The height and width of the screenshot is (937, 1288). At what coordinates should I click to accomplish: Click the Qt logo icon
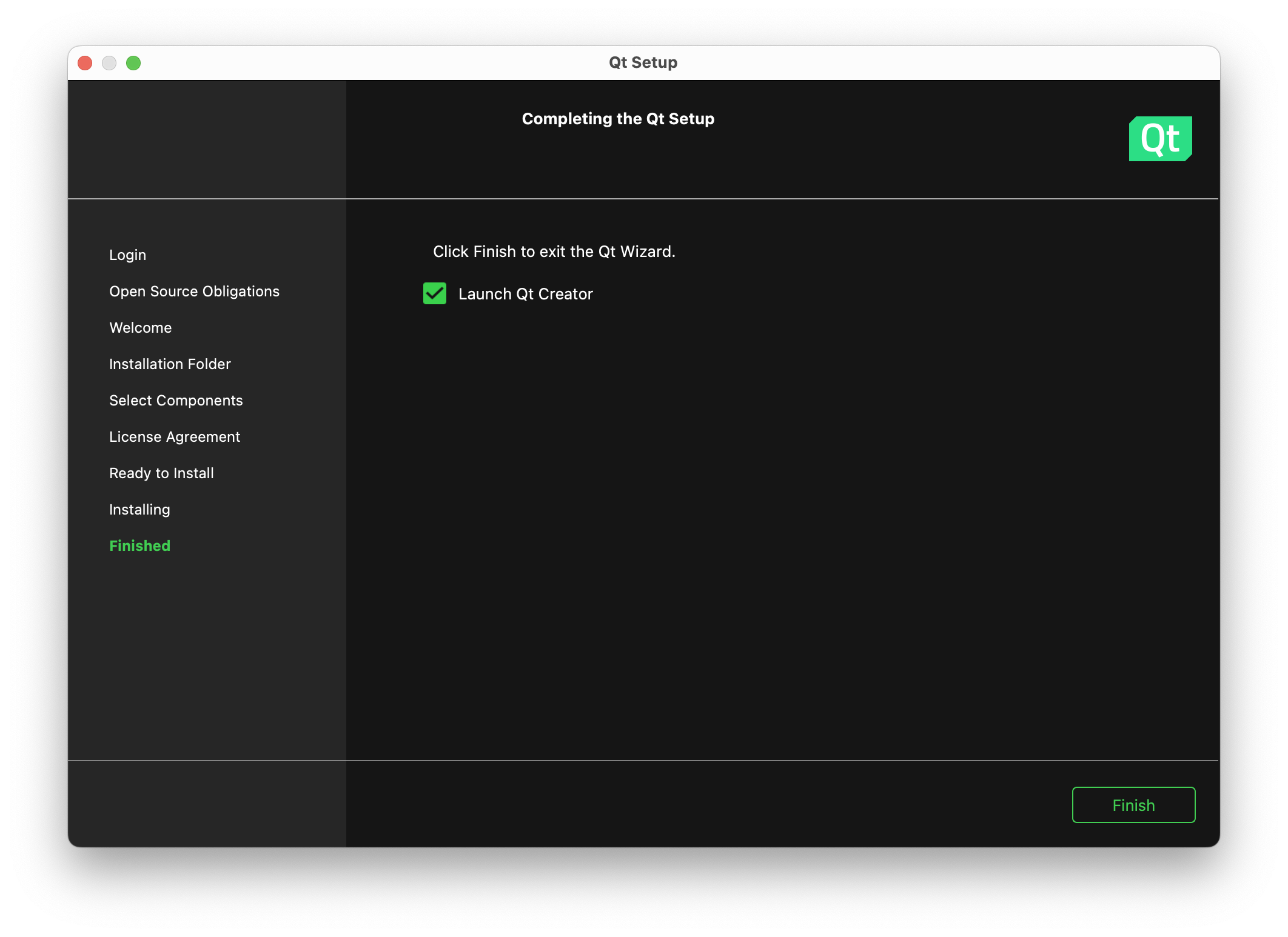[x=1160, y=138]
